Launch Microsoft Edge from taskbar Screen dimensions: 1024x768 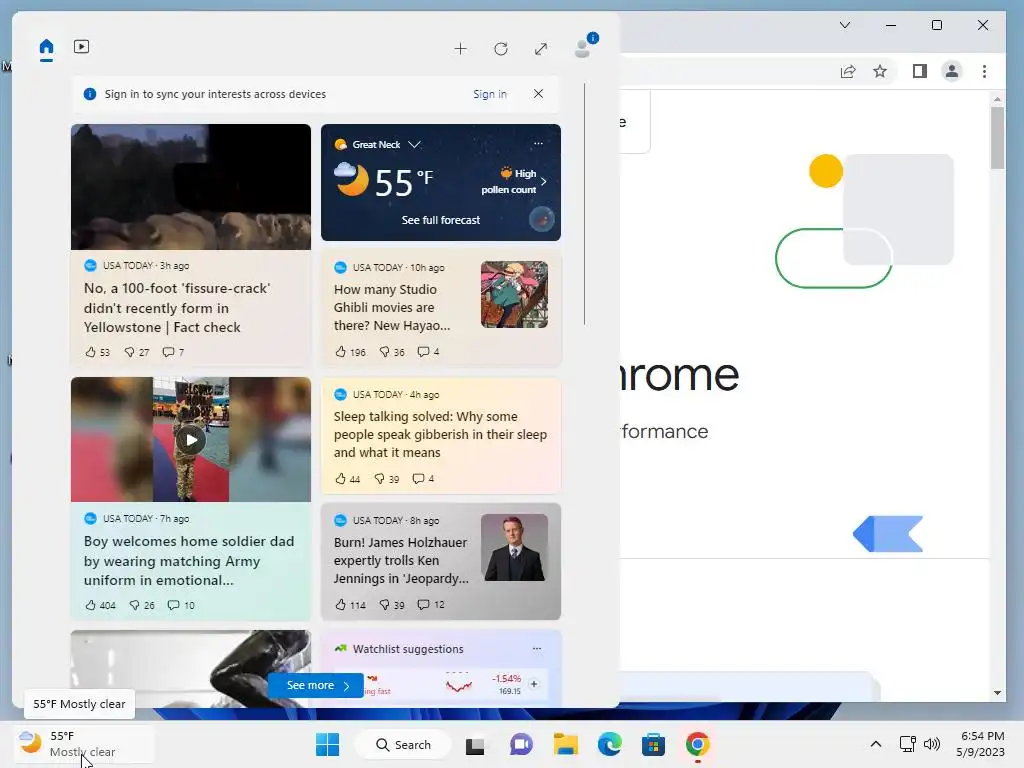(609, 744)
